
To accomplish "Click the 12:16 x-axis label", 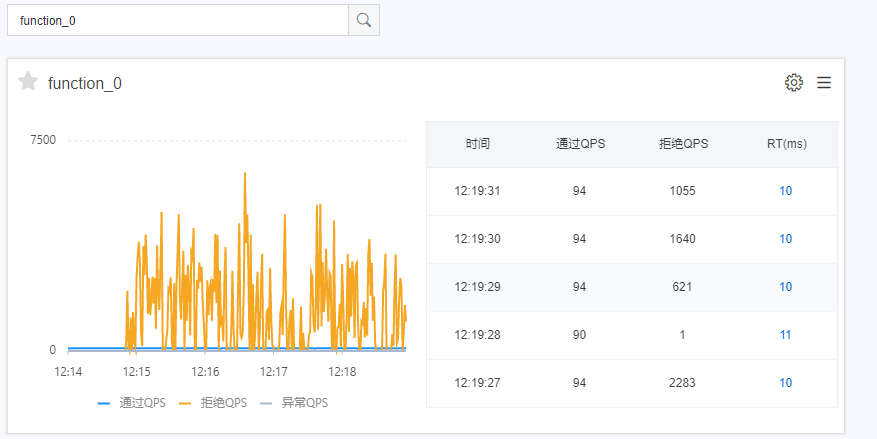I will point(205,372).
